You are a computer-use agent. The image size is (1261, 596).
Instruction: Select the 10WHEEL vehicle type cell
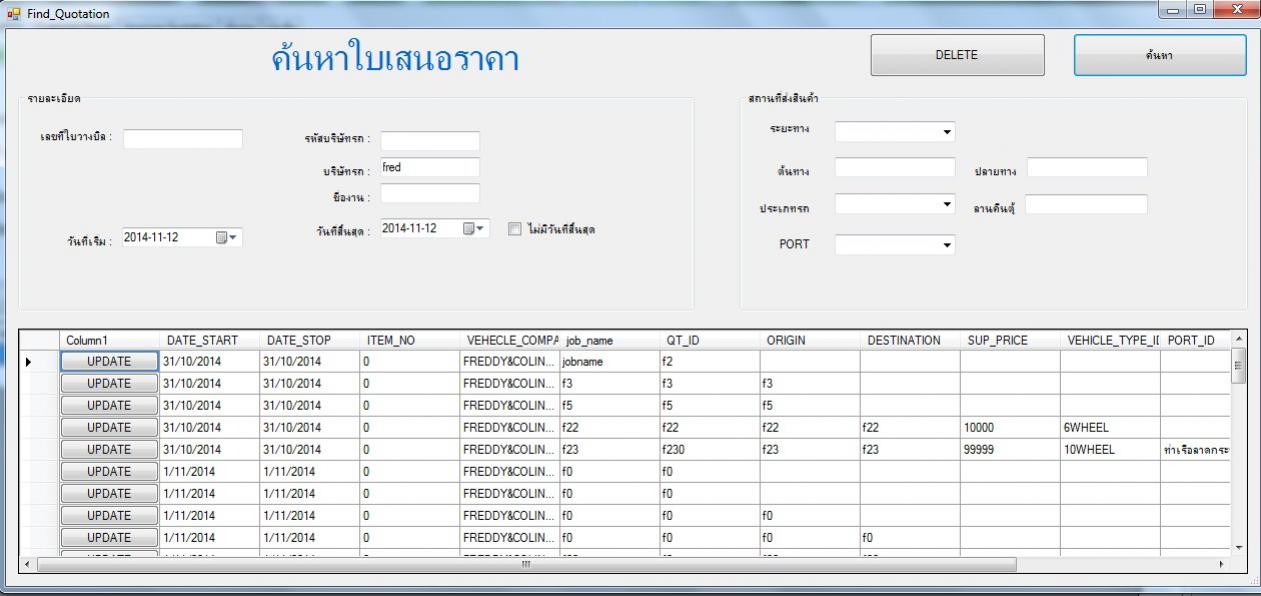[x=1109, y=449]
